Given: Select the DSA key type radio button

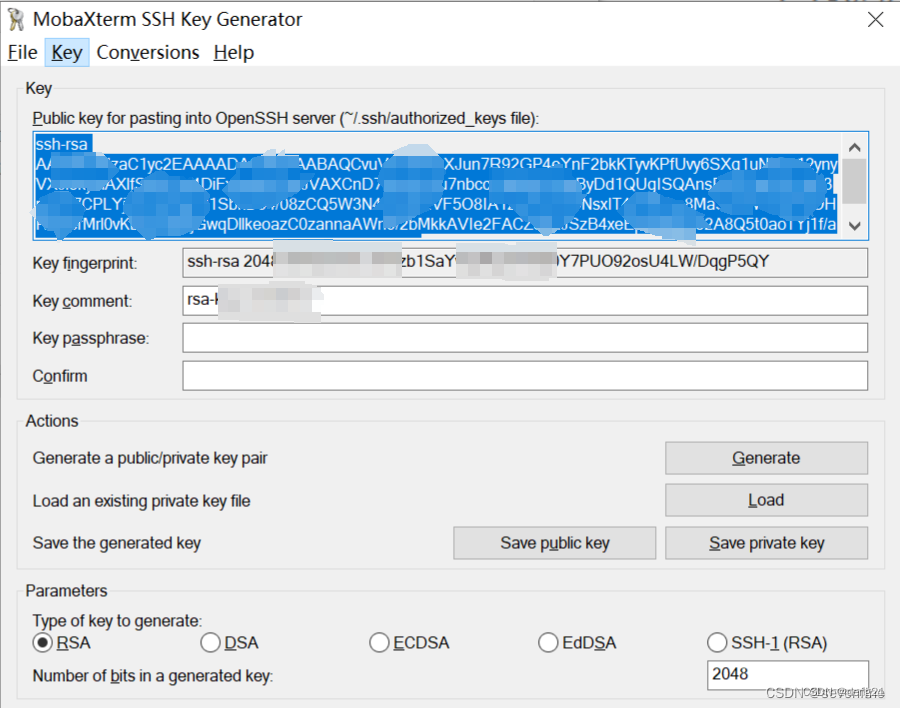Looking at the screenshot, I should 210,643.
